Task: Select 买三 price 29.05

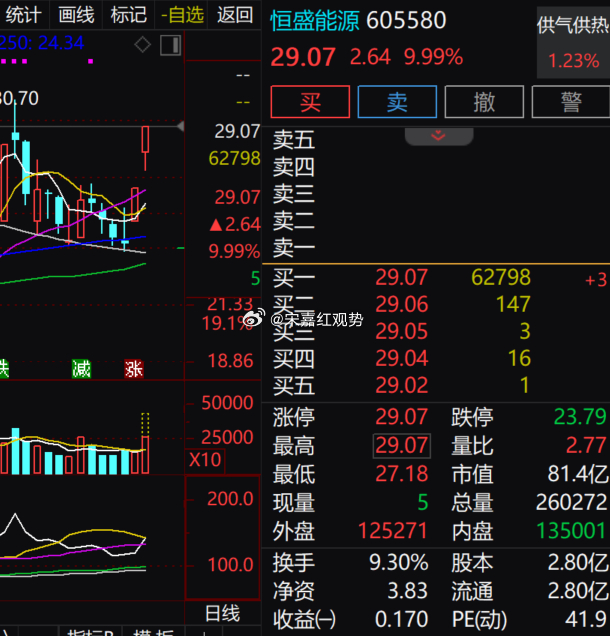Action: coord(402,331)
